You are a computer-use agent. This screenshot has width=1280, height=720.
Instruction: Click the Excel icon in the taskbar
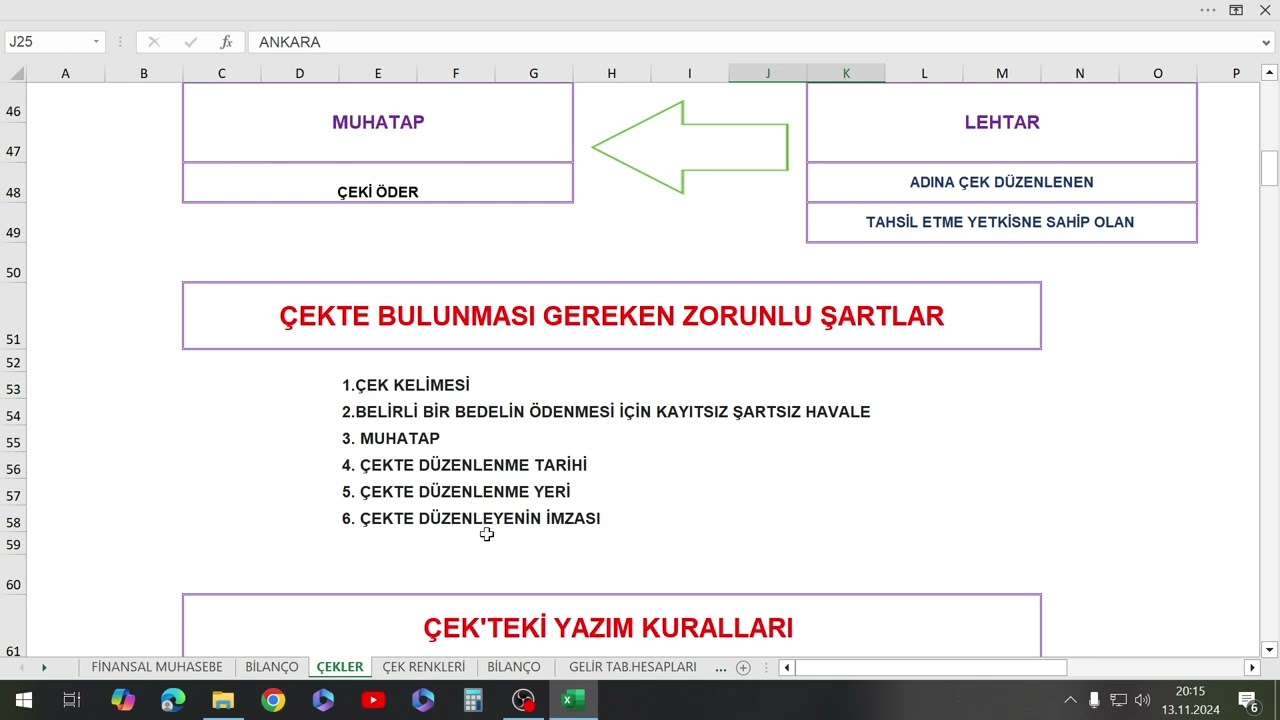point(573,700)
